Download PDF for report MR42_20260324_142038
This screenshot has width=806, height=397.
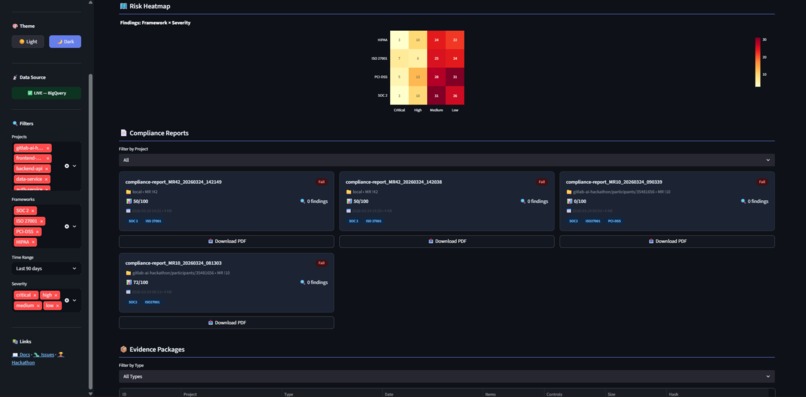pos(447,241)
